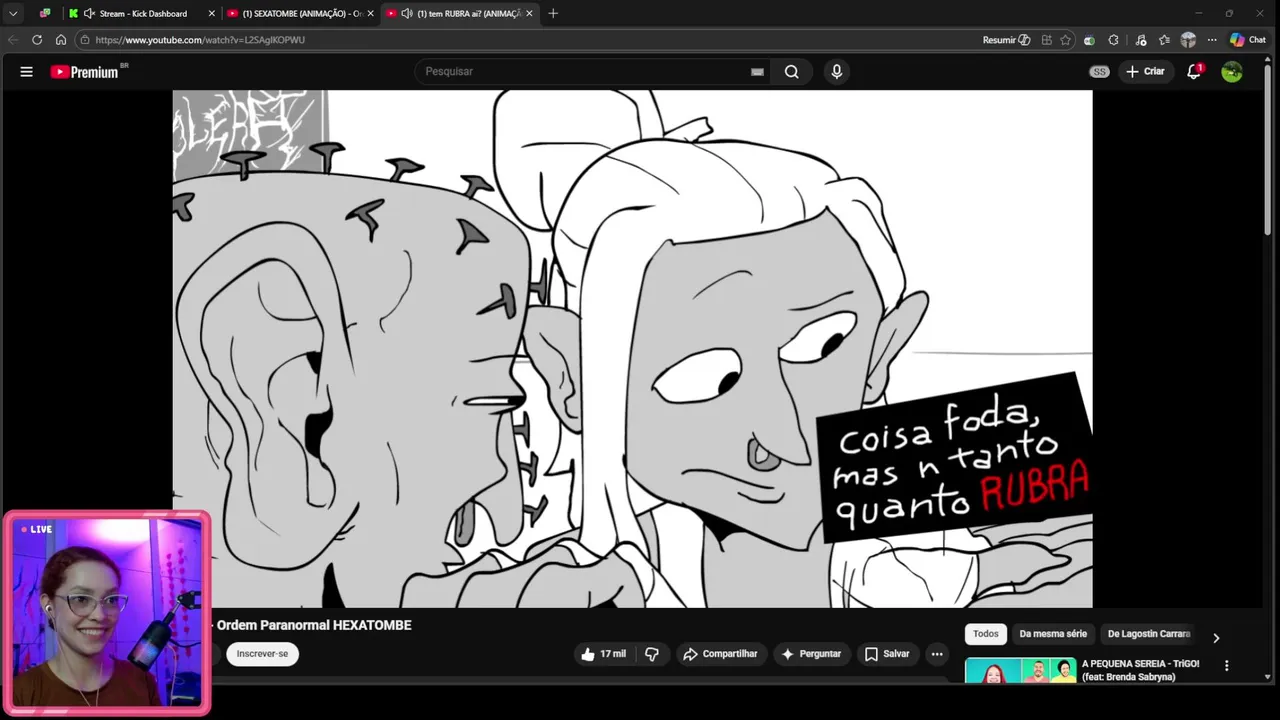Close the Kick Dashboard tab
Screen dimensions: 1280x720
(212, 13)
